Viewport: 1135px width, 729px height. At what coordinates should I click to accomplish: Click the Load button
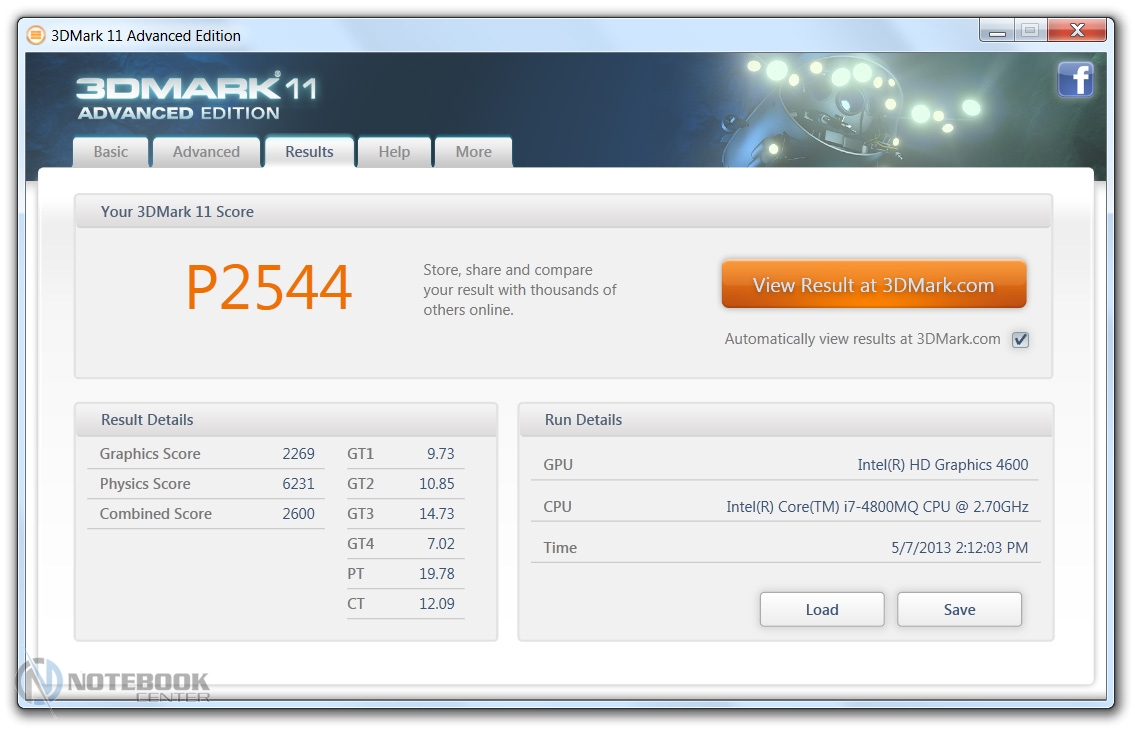[x=821, y=609]
